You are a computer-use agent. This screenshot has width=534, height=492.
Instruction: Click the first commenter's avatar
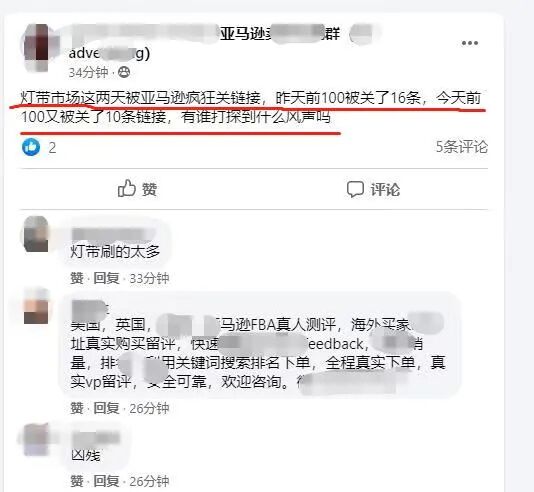36,234
